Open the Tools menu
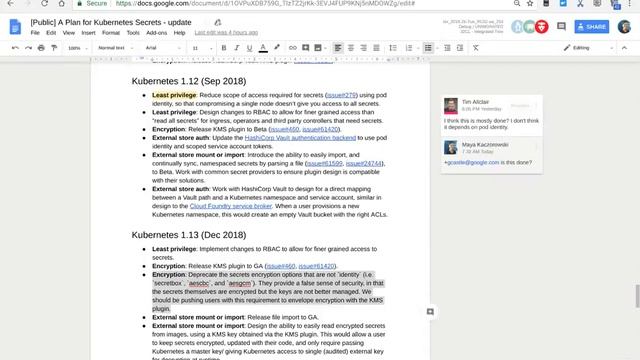The width and height of the screenshot is (640, 360). coord(133,33)
